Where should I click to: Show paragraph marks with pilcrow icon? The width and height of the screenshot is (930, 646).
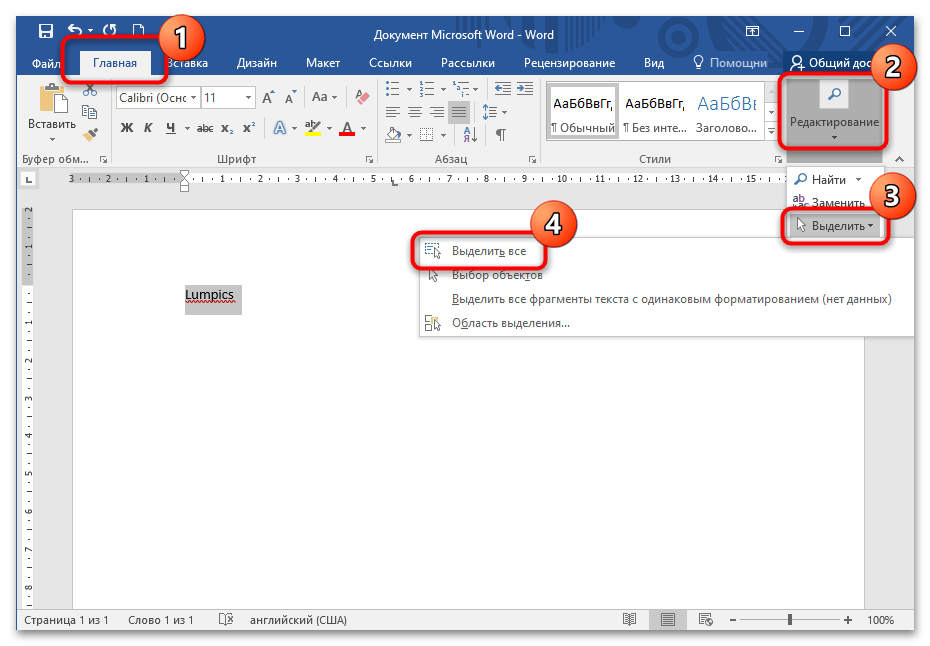[500, 133]
